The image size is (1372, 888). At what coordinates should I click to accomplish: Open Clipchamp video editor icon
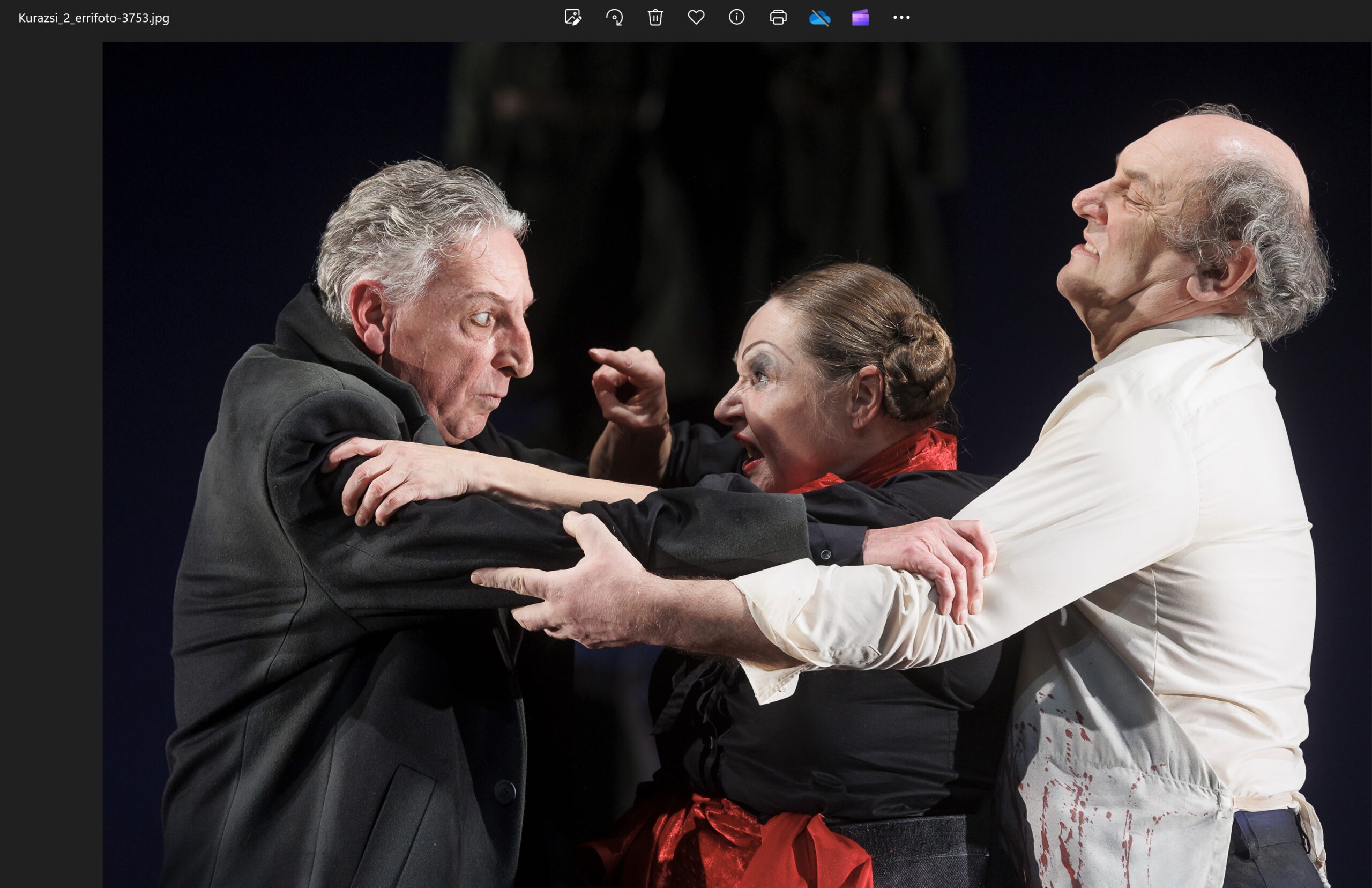tap(860, 17)
